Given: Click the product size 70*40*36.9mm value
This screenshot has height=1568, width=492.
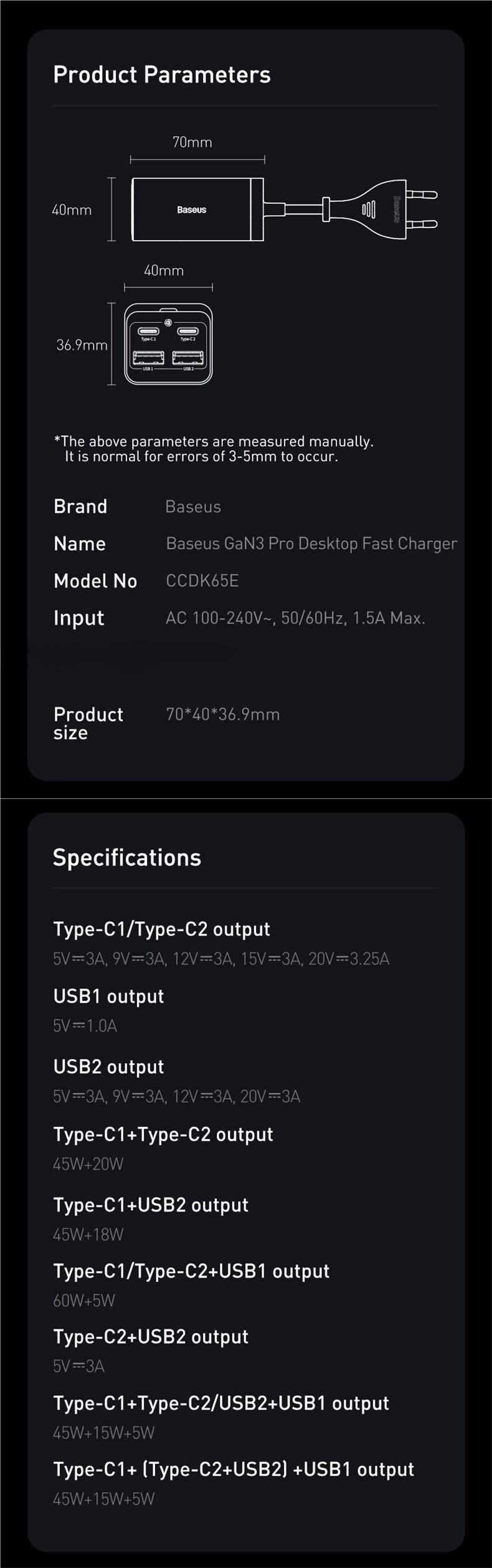Looking at the screenshot, I should pos(223,714).
